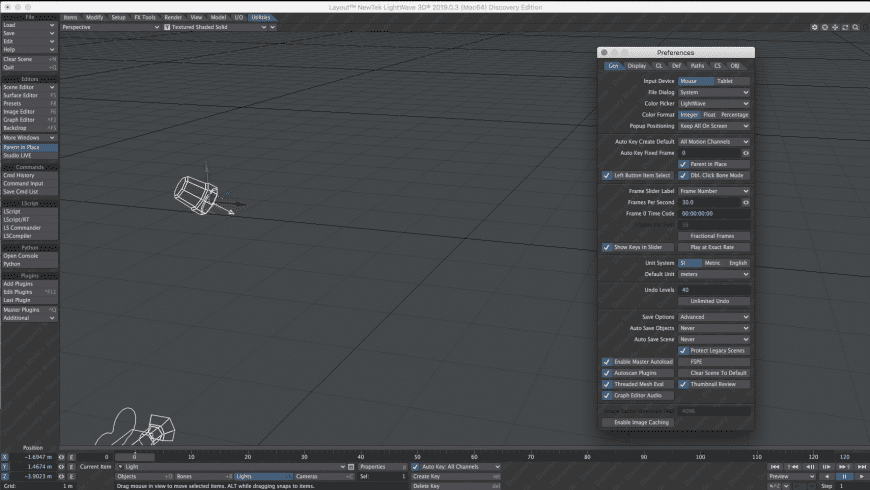Screen dimensions: 870x490
Task: Expand the Perspective view type dropdown
Action: click(x=110, y=27)
